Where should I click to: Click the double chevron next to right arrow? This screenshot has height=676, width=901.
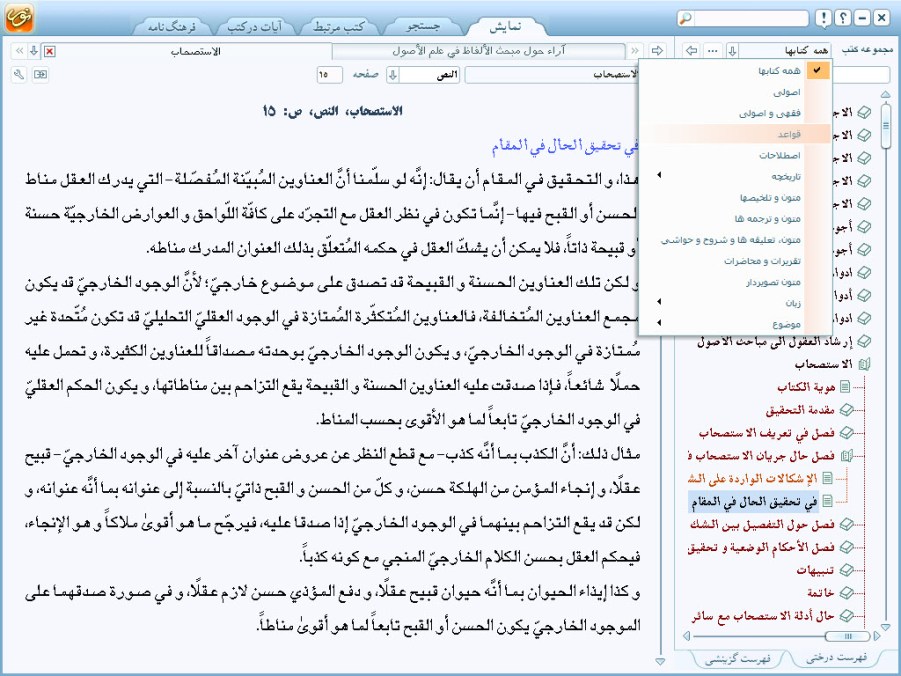(x=635, y=51)
